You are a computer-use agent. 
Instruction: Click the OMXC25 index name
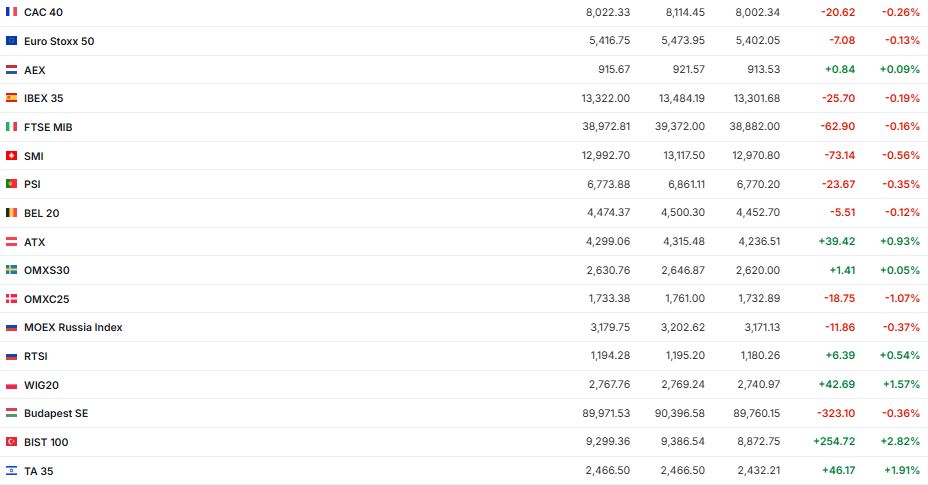point(47,299)
